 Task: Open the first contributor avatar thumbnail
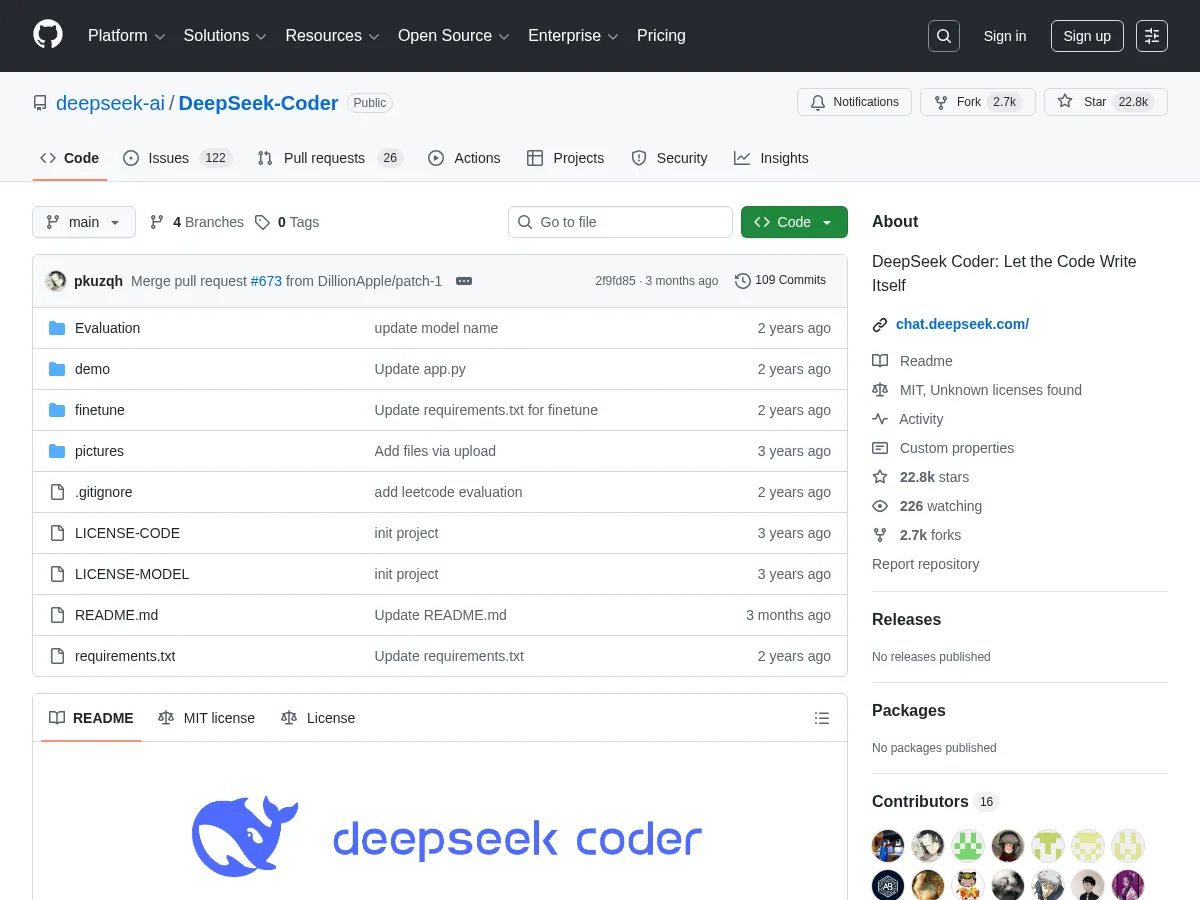coord(888,845)
